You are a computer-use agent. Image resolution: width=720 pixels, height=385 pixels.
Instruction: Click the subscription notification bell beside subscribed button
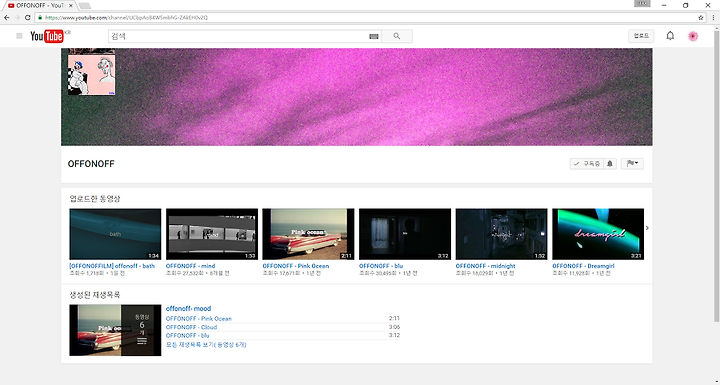click(610, 164)
